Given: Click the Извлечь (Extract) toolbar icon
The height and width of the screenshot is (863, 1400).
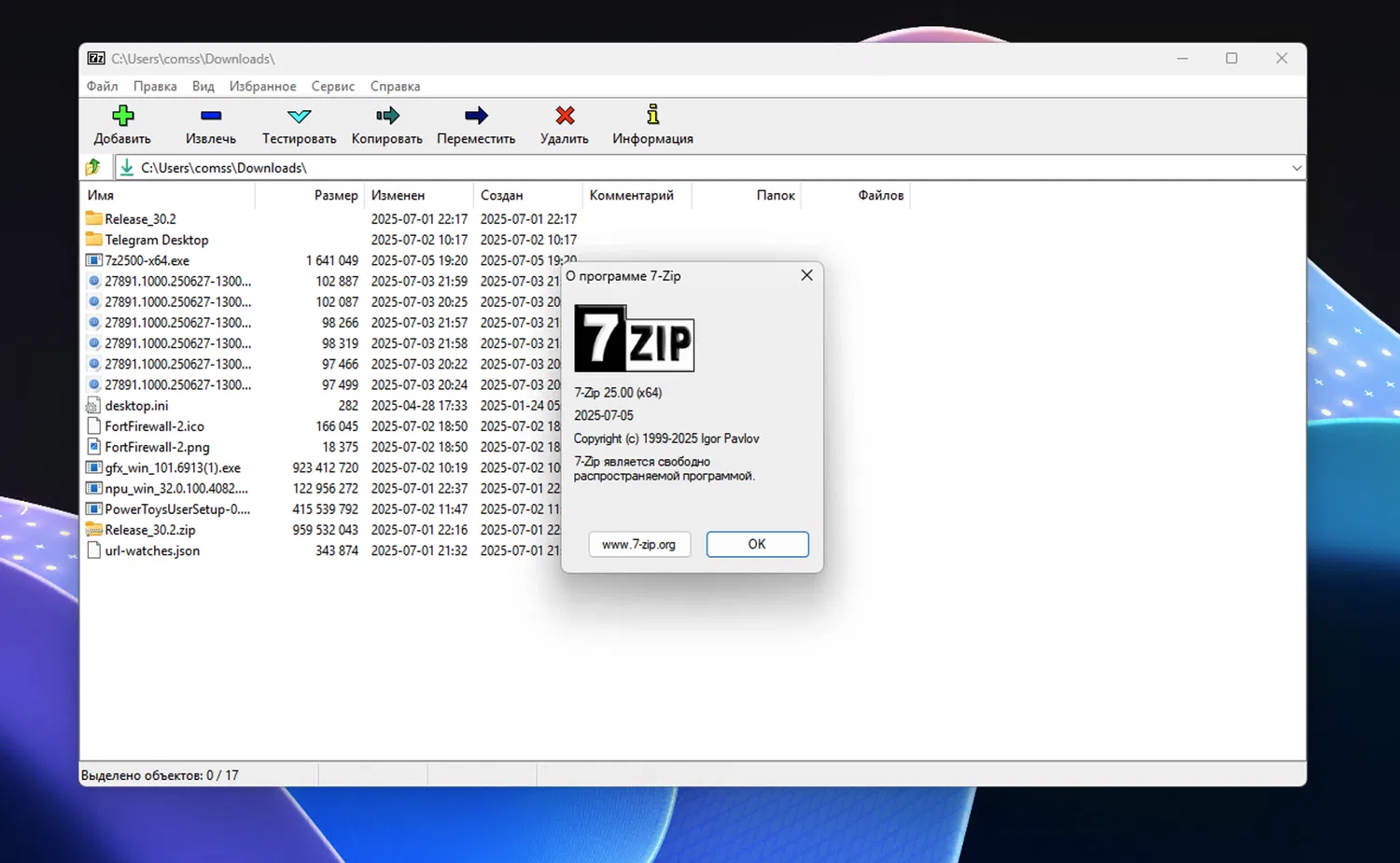Looking at the screenshot, I should pyautogui.click(x=211, y=116).
